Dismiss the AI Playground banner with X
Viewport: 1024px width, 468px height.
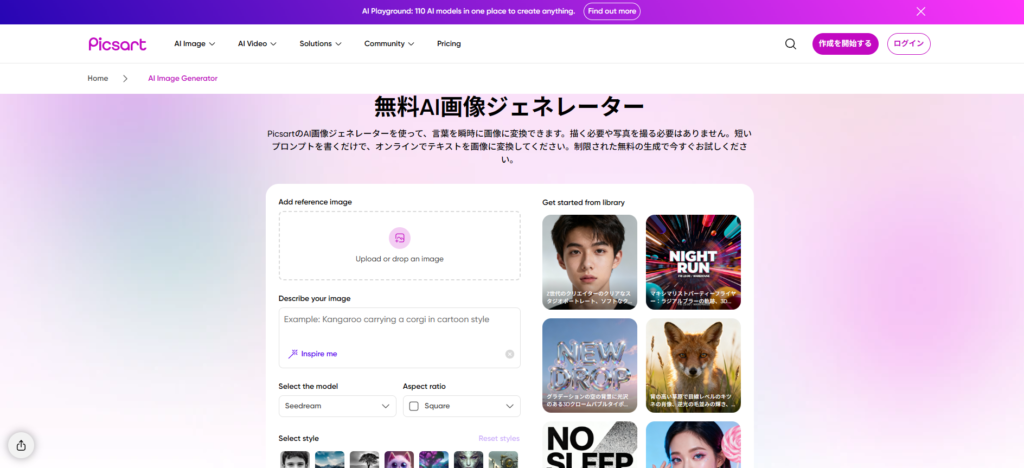tap(921, 11)
